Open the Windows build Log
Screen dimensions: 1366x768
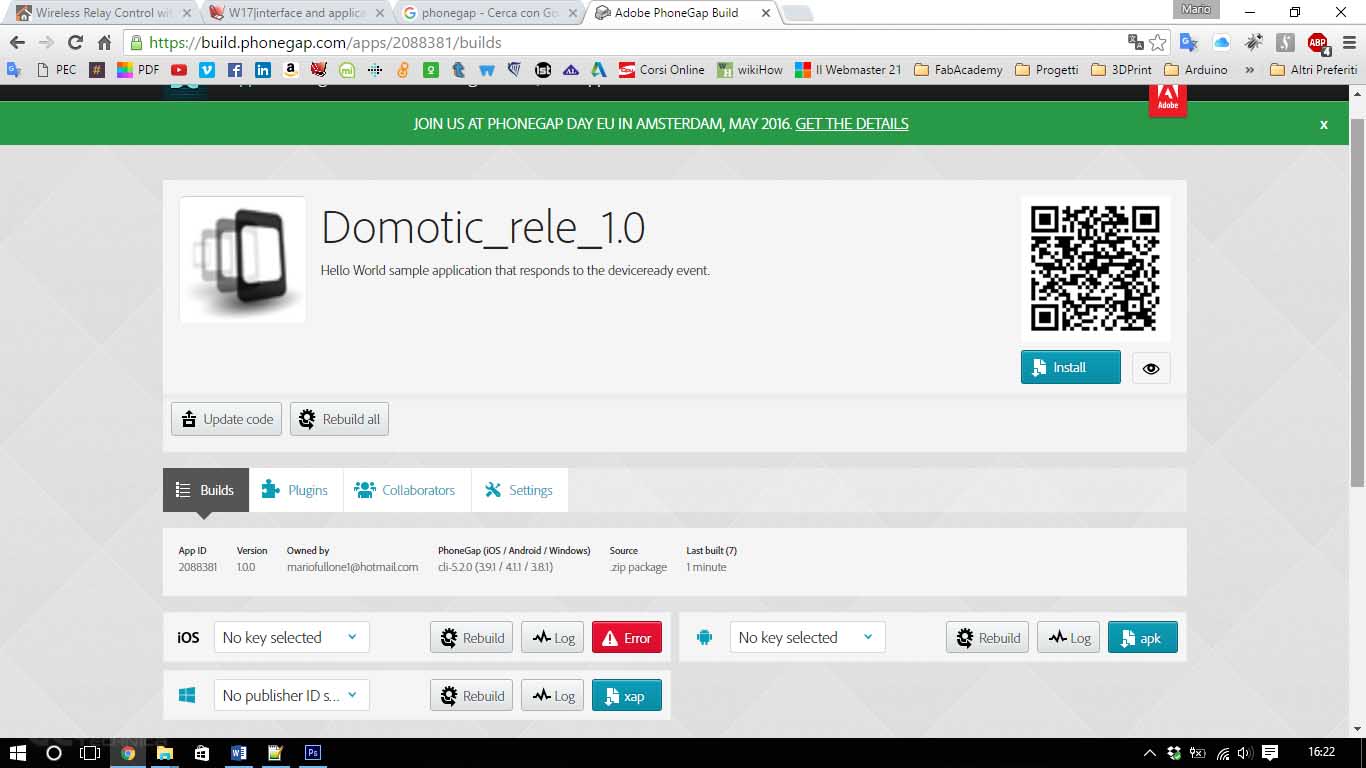pyautogui.click(x=552, y=696)
